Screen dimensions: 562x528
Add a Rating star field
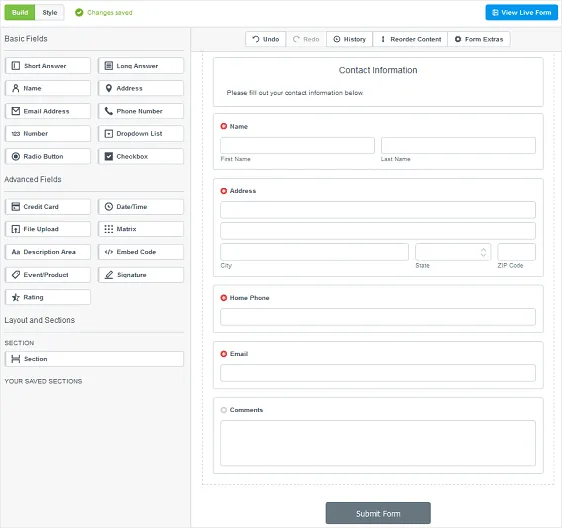pyautogui.click(x=48, y=297)
